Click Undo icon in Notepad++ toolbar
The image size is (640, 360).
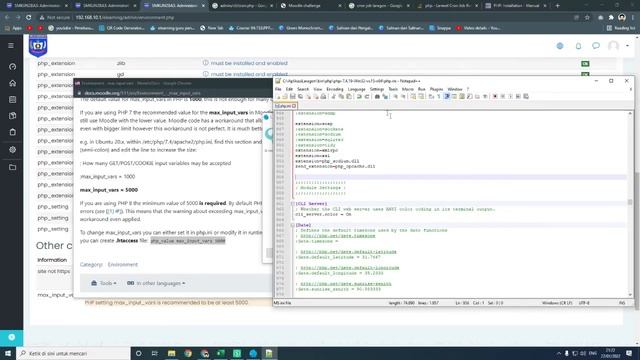tap(359, 96)
